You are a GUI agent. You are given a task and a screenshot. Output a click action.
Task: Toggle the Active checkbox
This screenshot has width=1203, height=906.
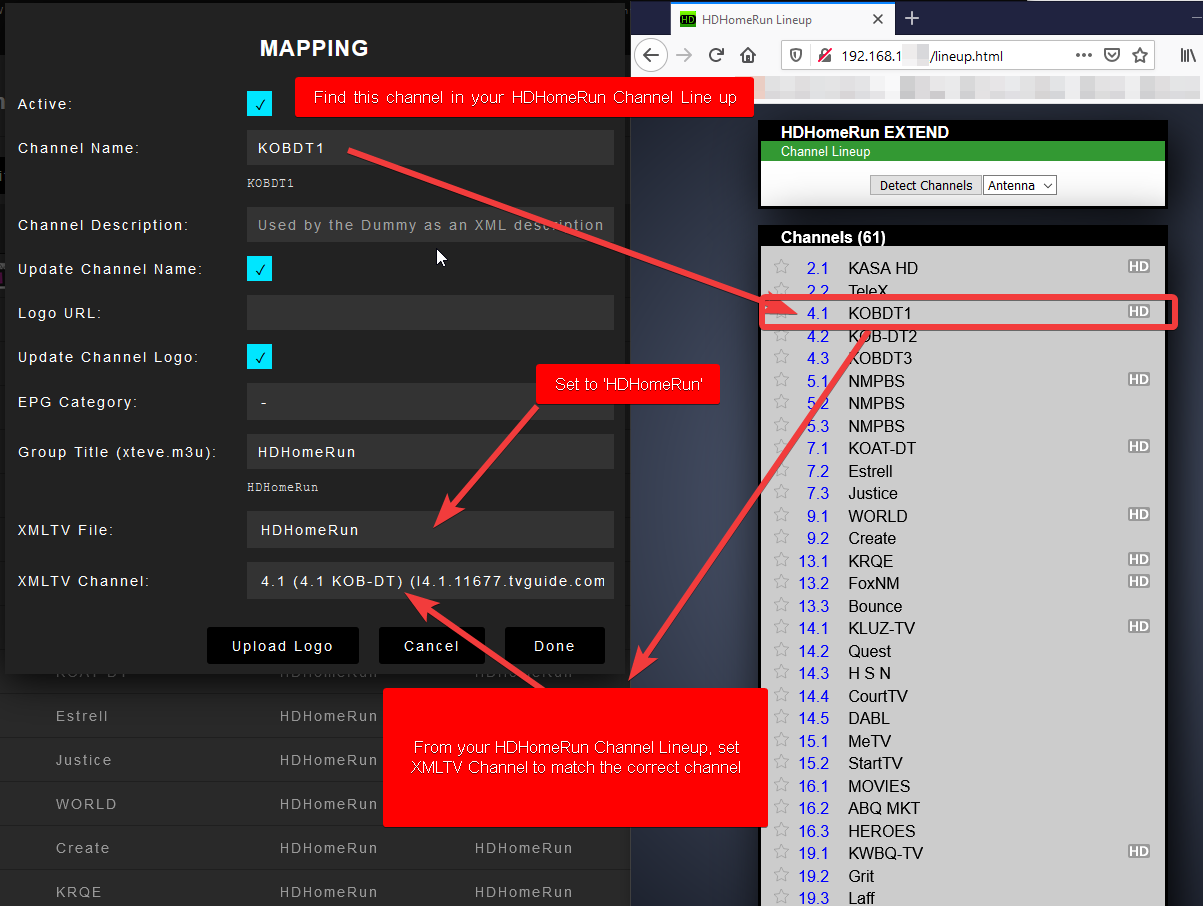click(259, 104)
